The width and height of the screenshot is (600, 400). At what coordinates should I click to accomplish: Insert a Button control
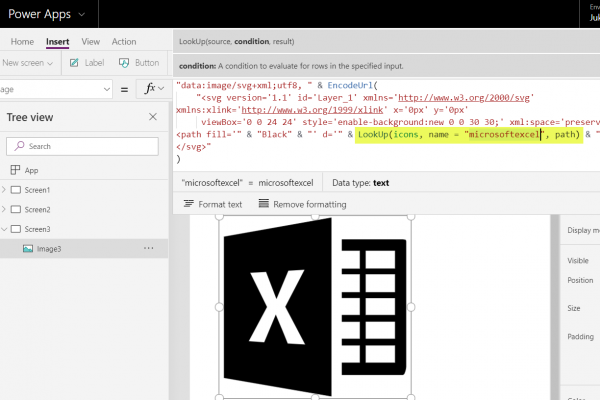139,63
